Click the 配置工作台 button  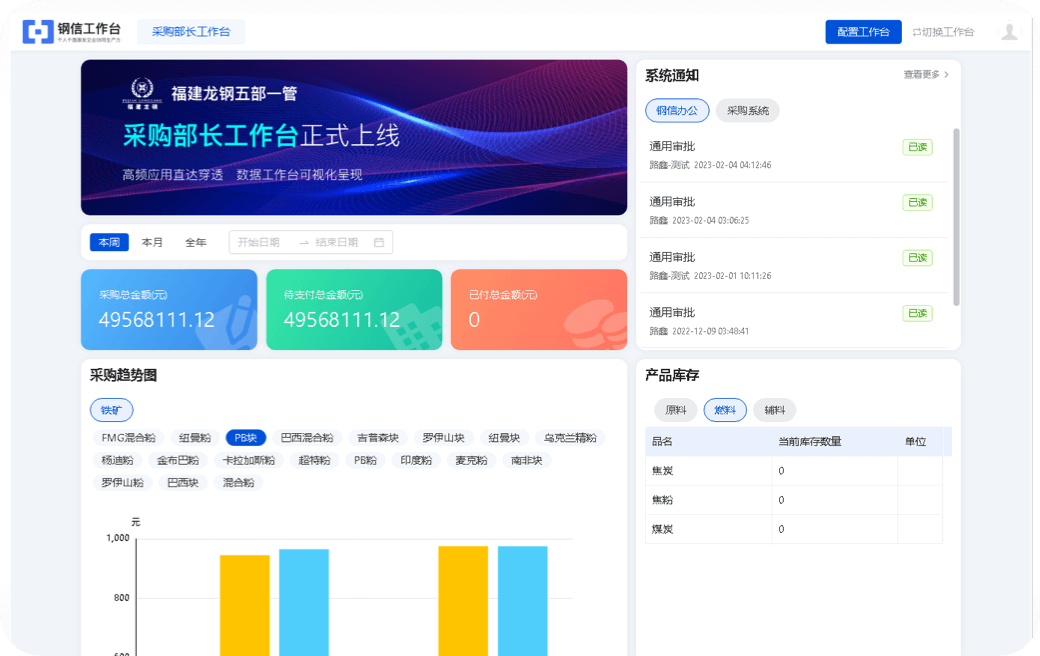tap(862, 32)
